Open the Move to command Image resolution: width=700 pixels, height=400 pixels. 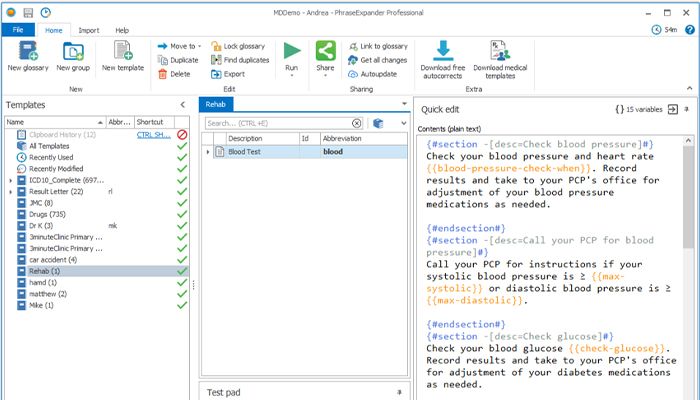179,46
